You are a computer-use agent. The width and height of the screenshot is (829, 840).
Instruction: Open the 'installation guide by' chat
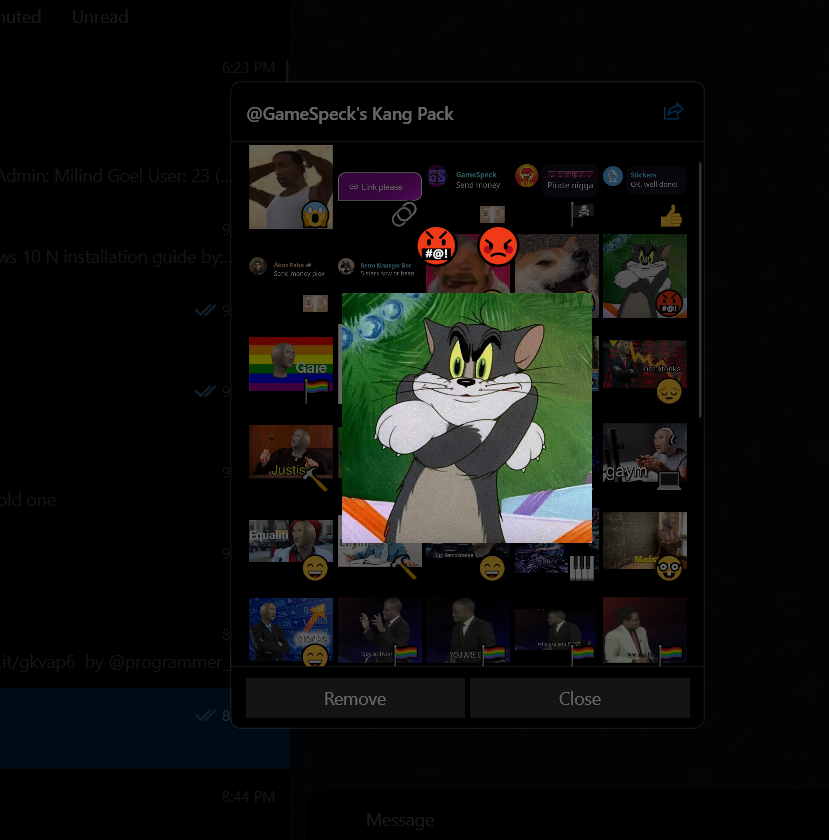pyautogui.click(x=116, y=257)
